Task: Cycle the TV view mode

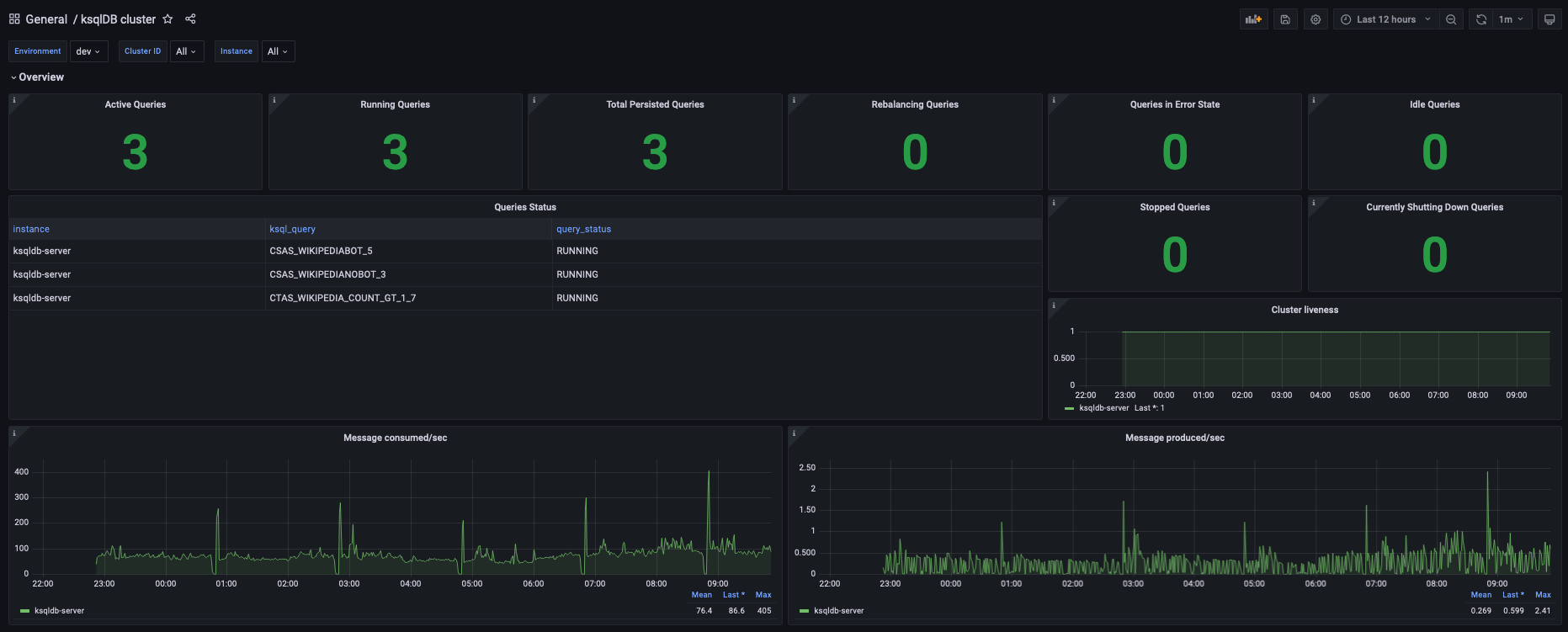Action: pyautogui.click(x=1549, y=19)
